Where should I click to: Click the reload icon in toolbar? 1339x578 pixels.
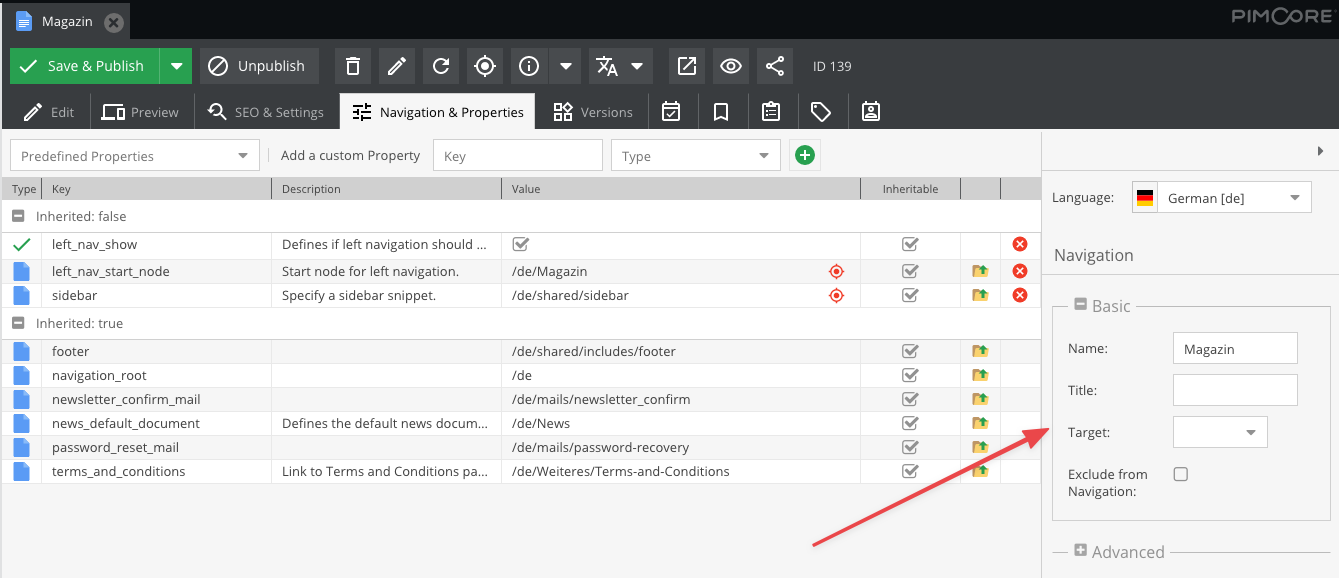pos(441,66)
